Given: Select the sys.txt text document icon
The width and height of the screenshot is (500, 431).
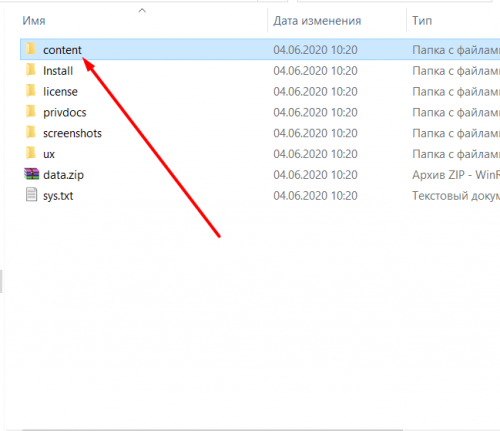Looking at the screenshot, I should pyautogui.click(x=31, y=195).
